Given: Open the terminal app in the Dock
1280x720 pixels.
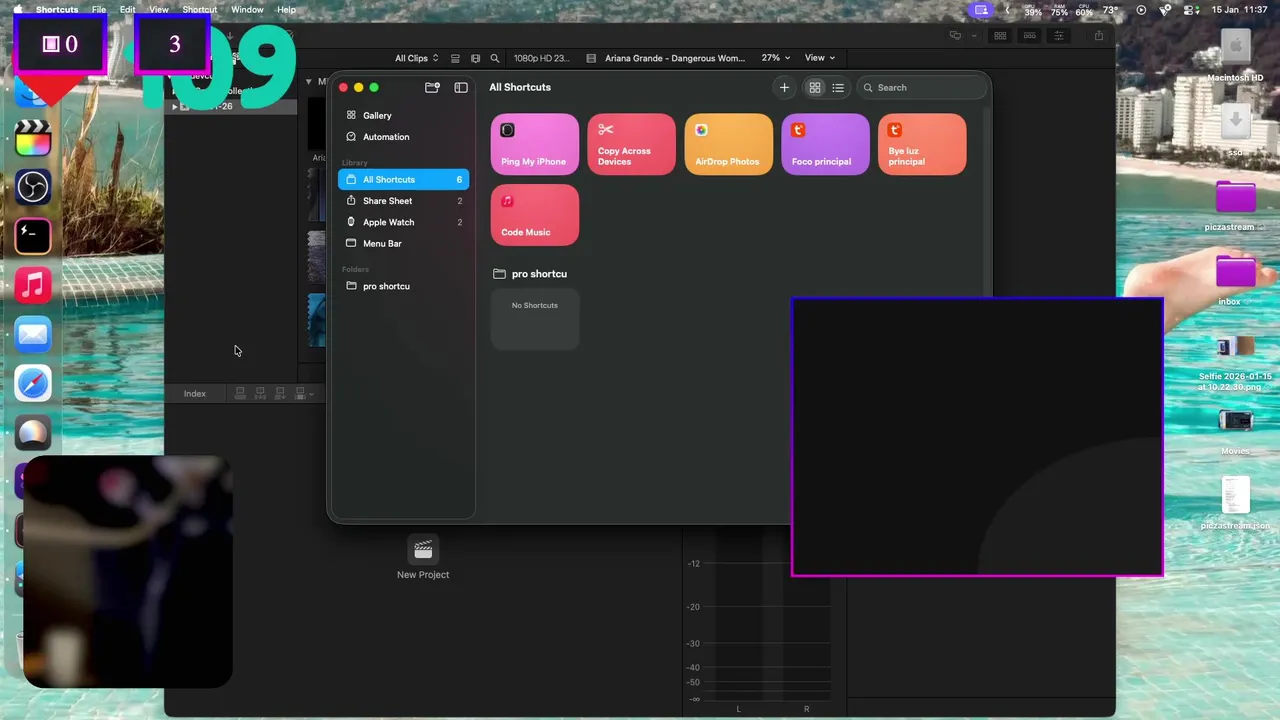Looking at the screenshot, I should [x=33, y=236].
